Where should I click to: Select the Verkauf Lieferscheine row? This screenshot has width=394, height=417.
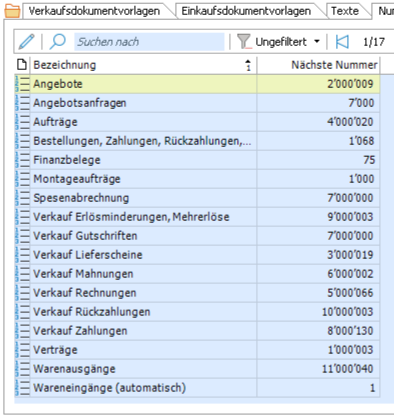coord(197,255)
